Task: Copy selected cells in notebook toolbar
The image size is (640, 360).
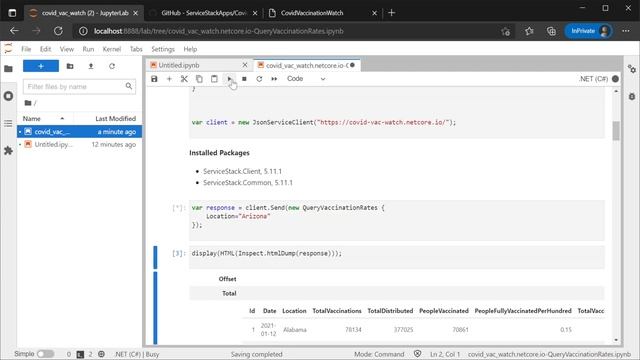Action: [199, 79]
